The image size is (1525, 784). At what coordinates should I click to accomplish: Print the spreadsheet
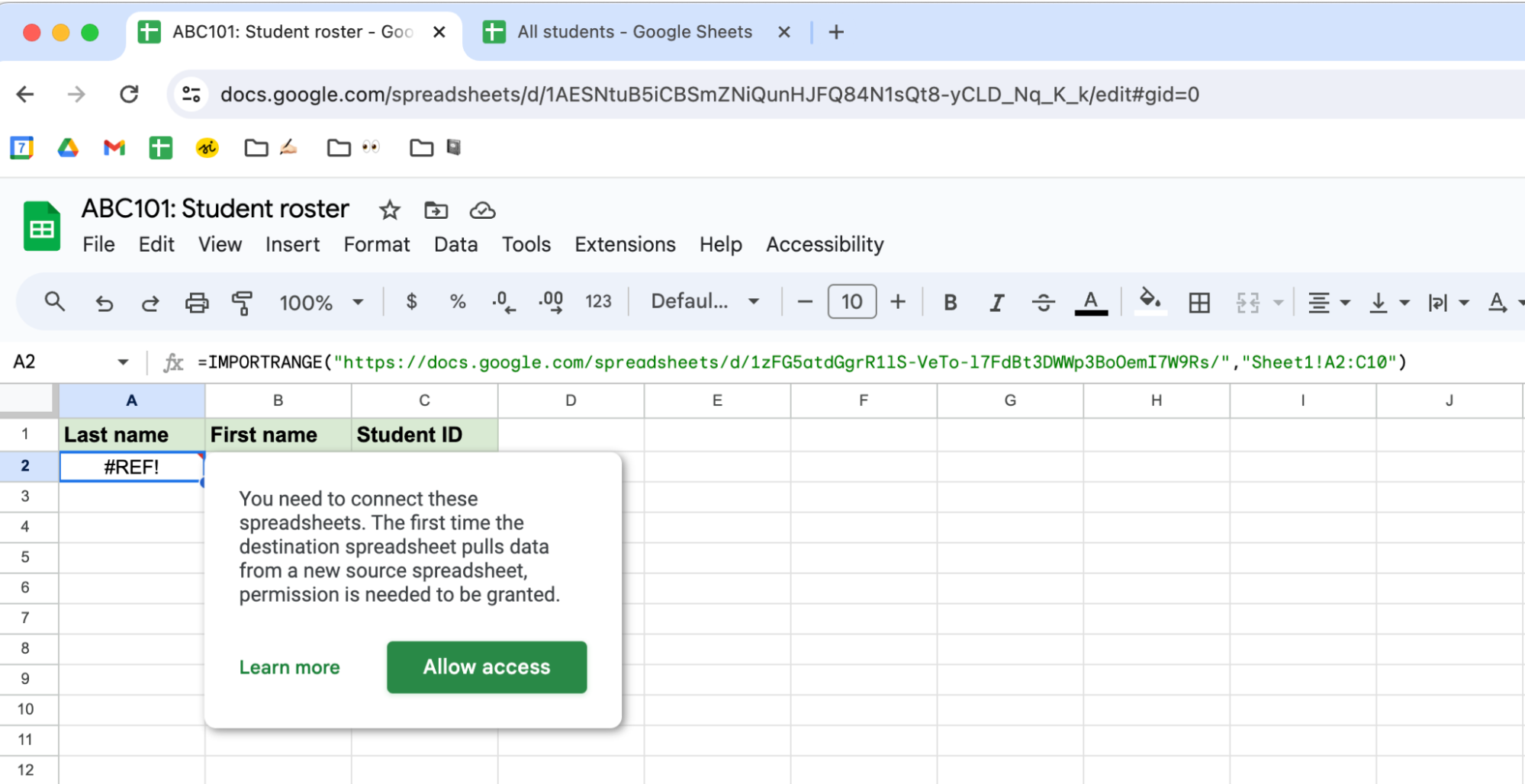pyautogui.click(x=197, y=303)
